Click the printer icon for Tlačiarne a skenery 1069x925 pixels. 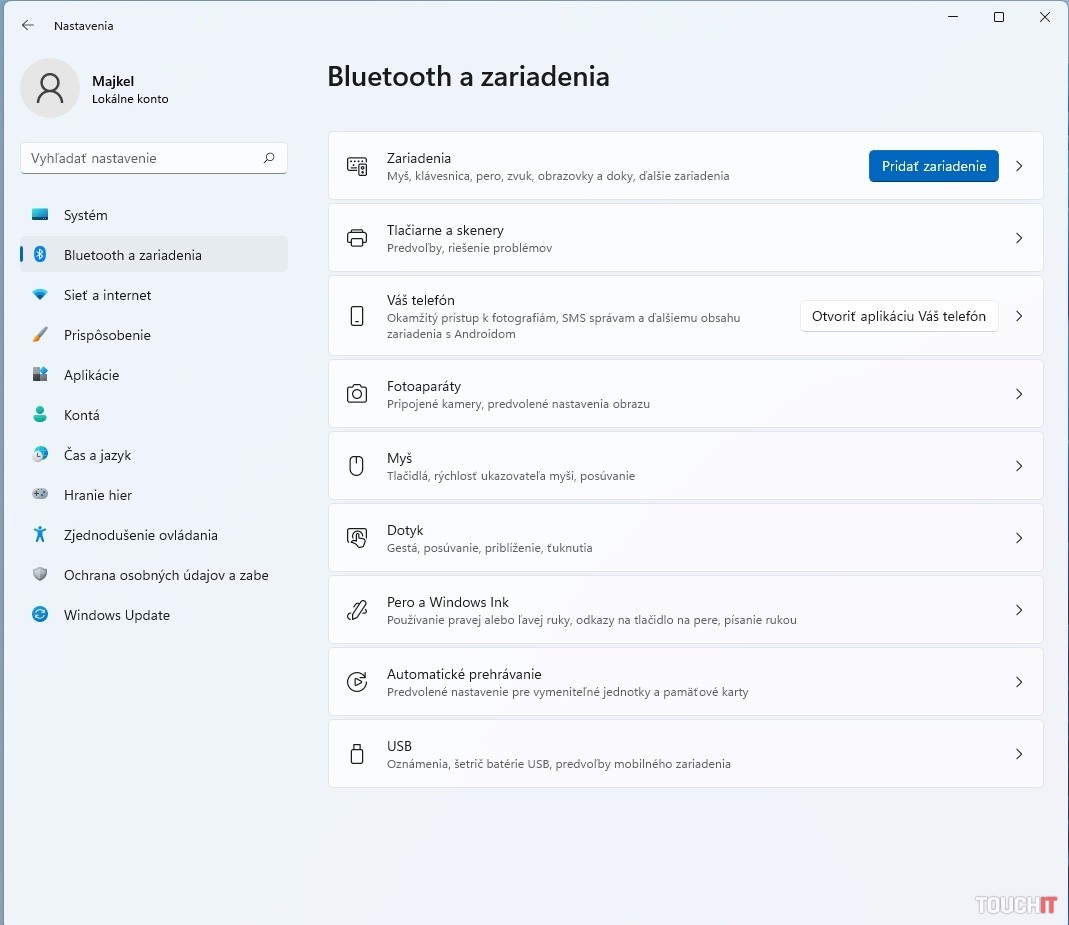(357, 238)
